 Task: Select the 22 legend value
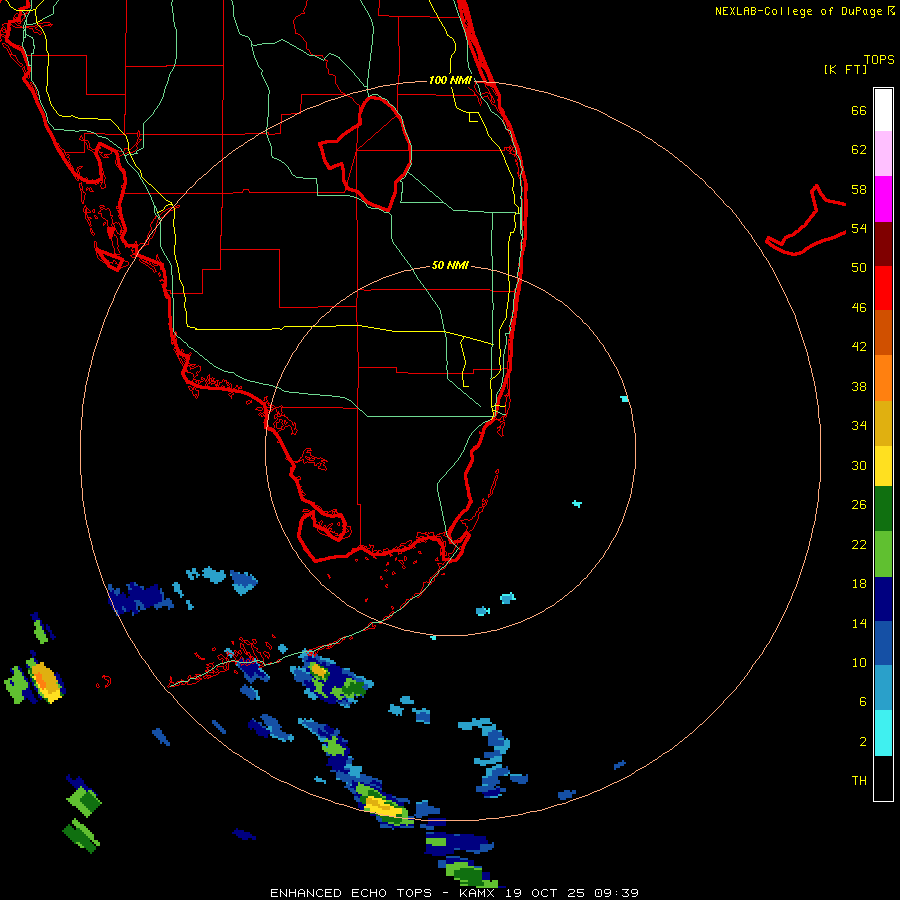(859, 544)
